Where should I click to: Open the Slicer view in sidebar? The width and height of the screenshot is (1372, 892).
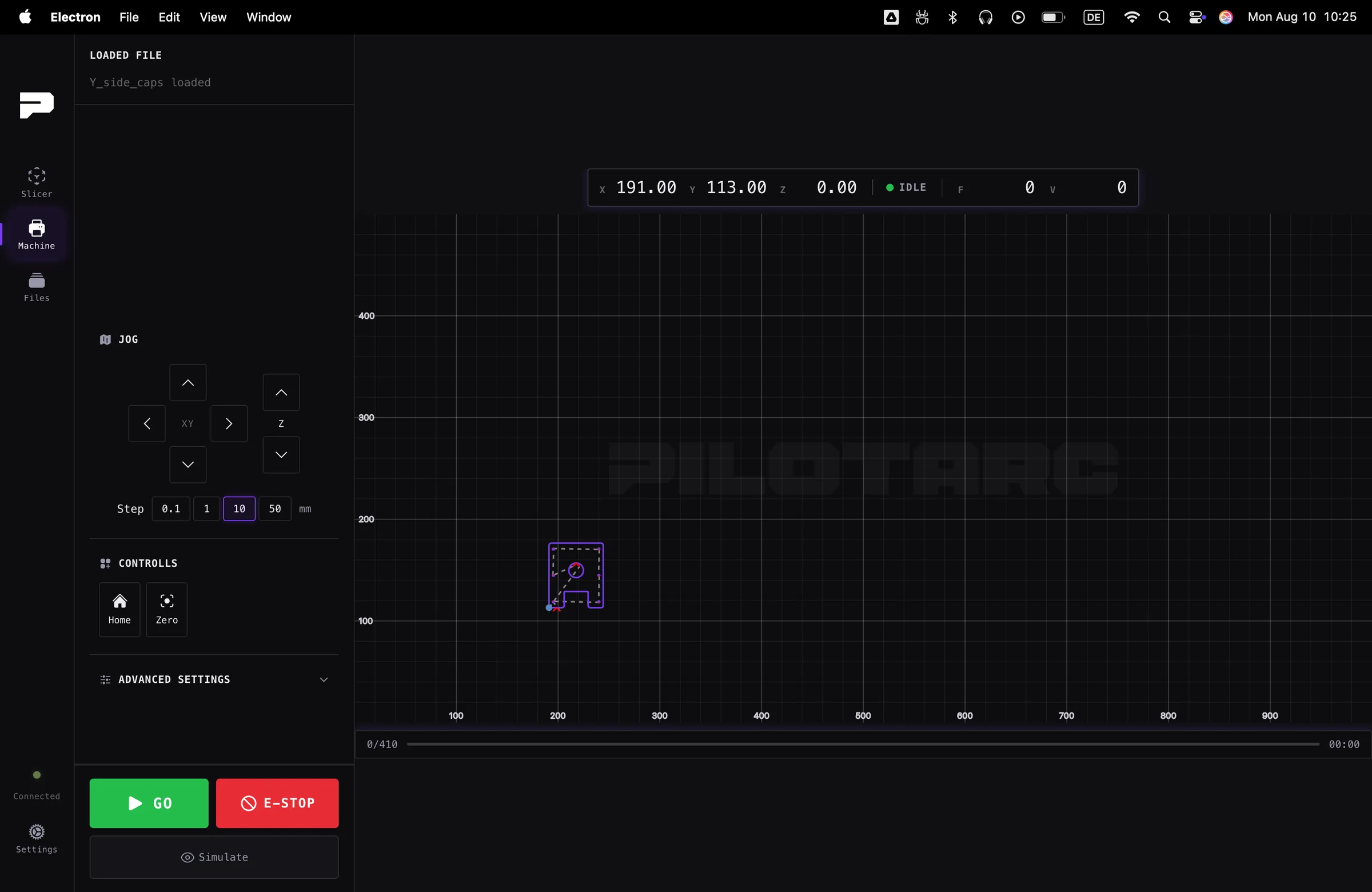click(x=37, y=182)
